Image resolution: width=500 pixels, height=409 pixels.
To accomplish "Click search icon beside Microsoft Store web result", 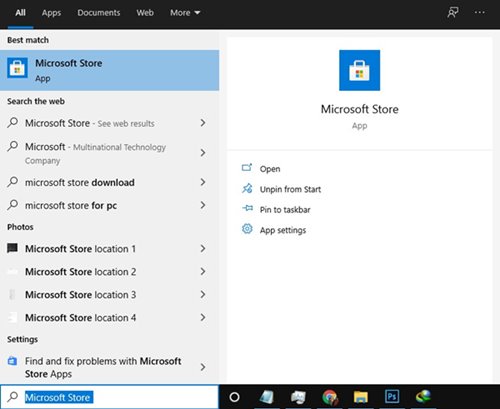I will tap(13, 122).
